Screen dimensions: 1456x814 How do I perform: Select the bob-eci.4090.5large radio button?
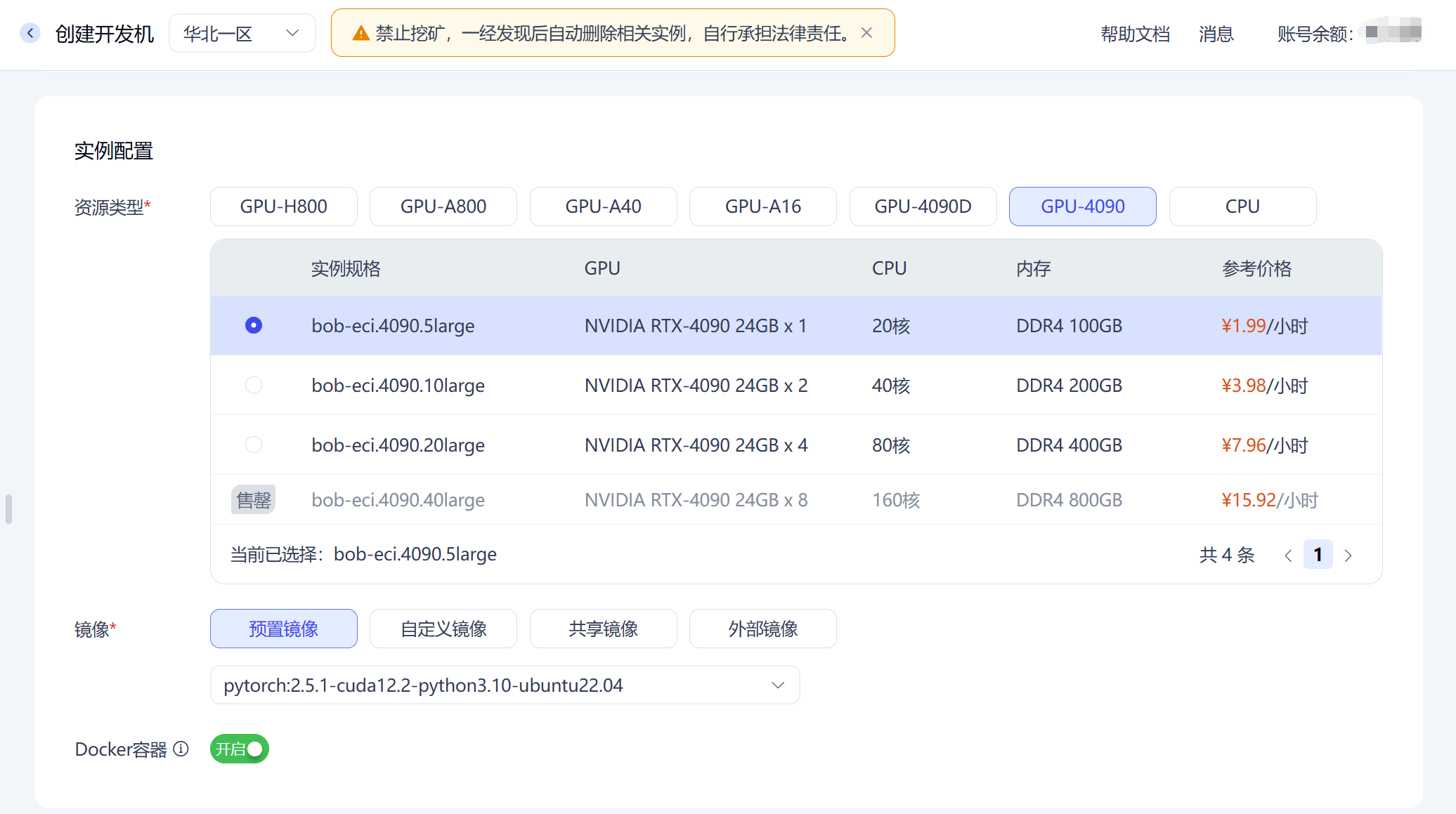(x=253, y=325)
